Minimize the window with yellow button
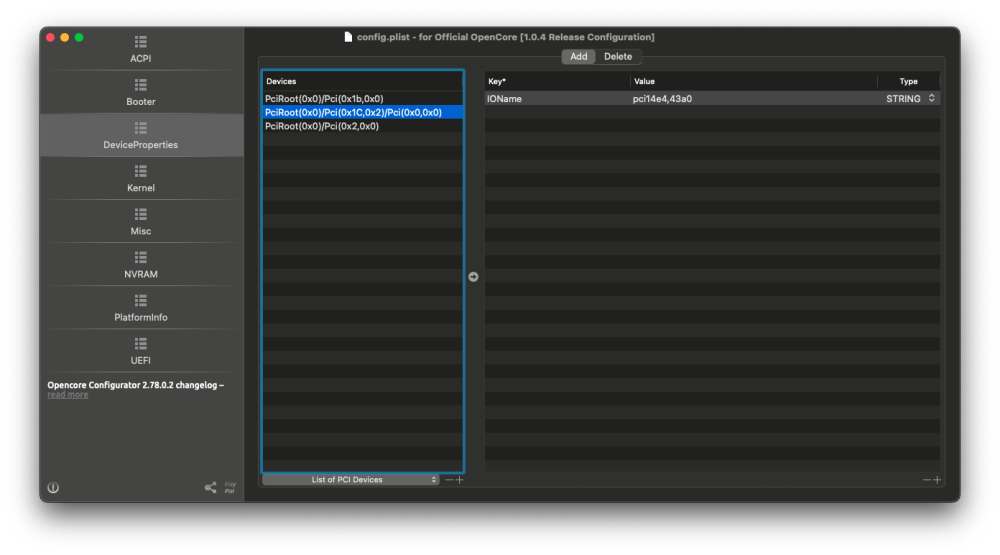Image resolution: width=1000 pixels, height=555 pixels. (64, 38)
